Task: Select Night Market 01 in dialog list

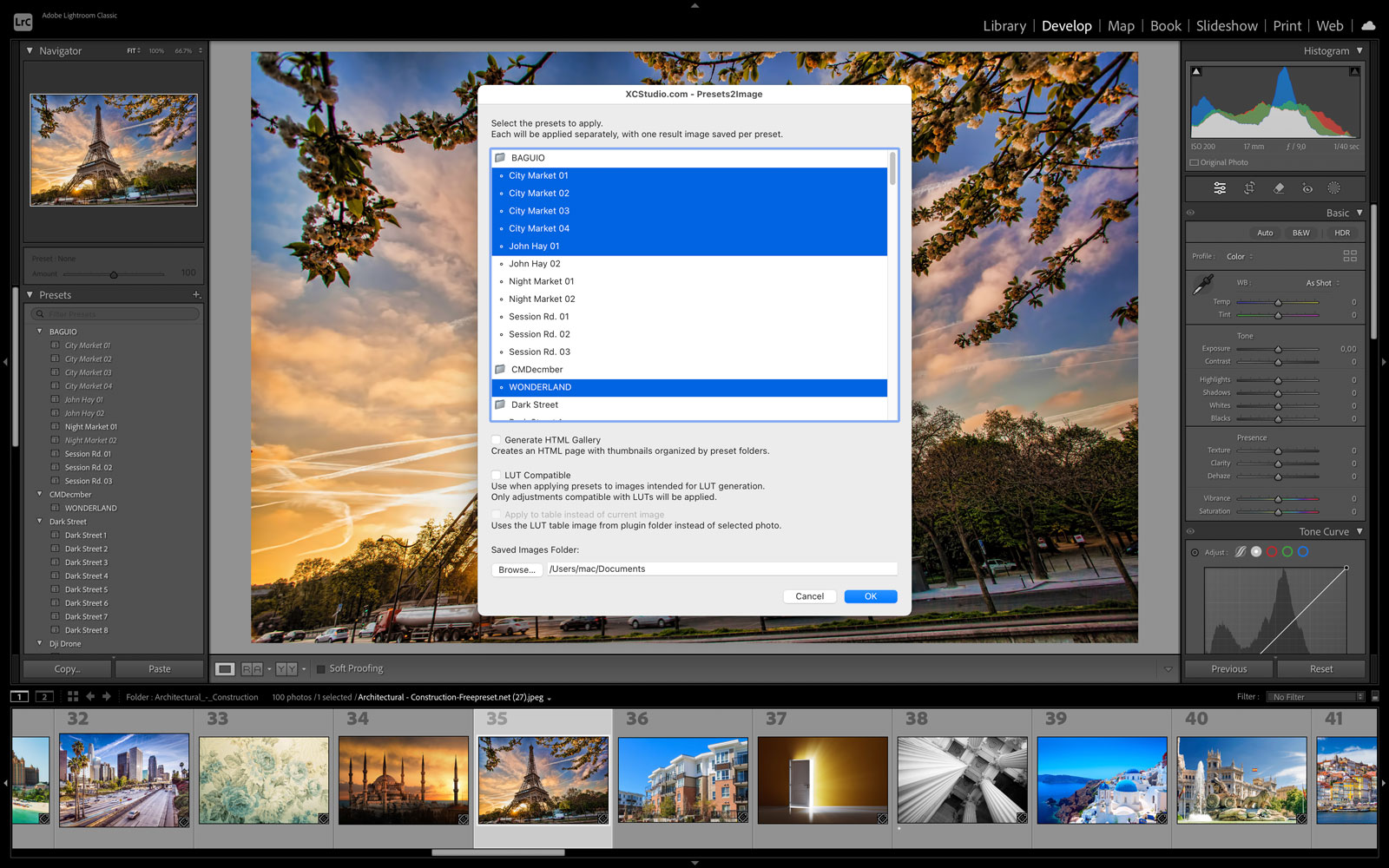Action: 541,281
